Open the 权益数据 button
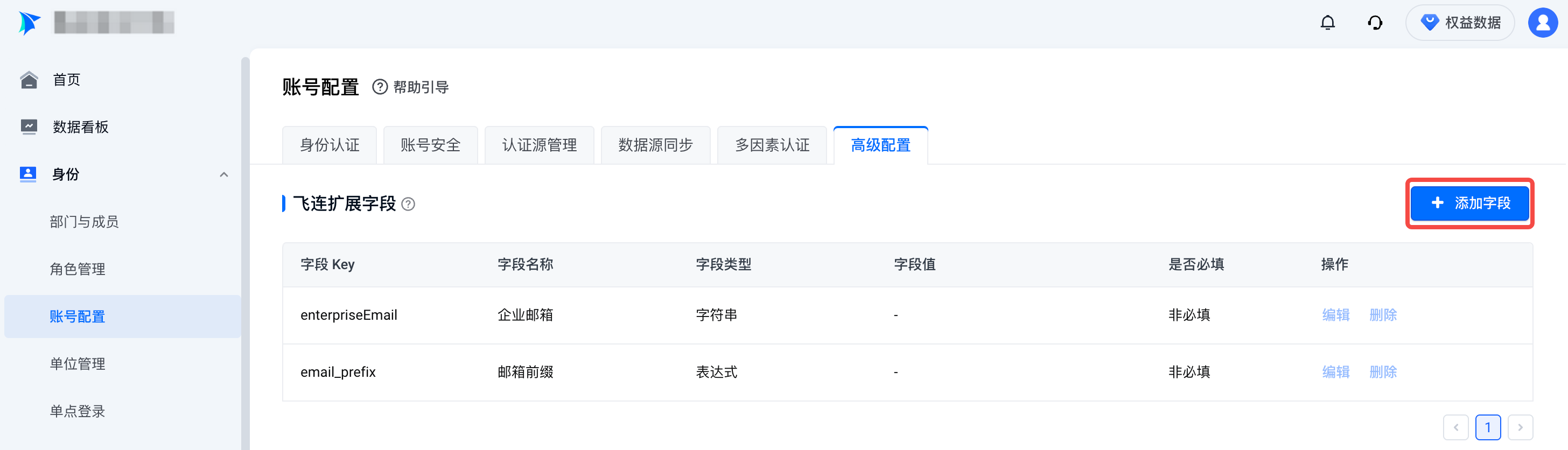1568x450 pixels. (1460, 23)
